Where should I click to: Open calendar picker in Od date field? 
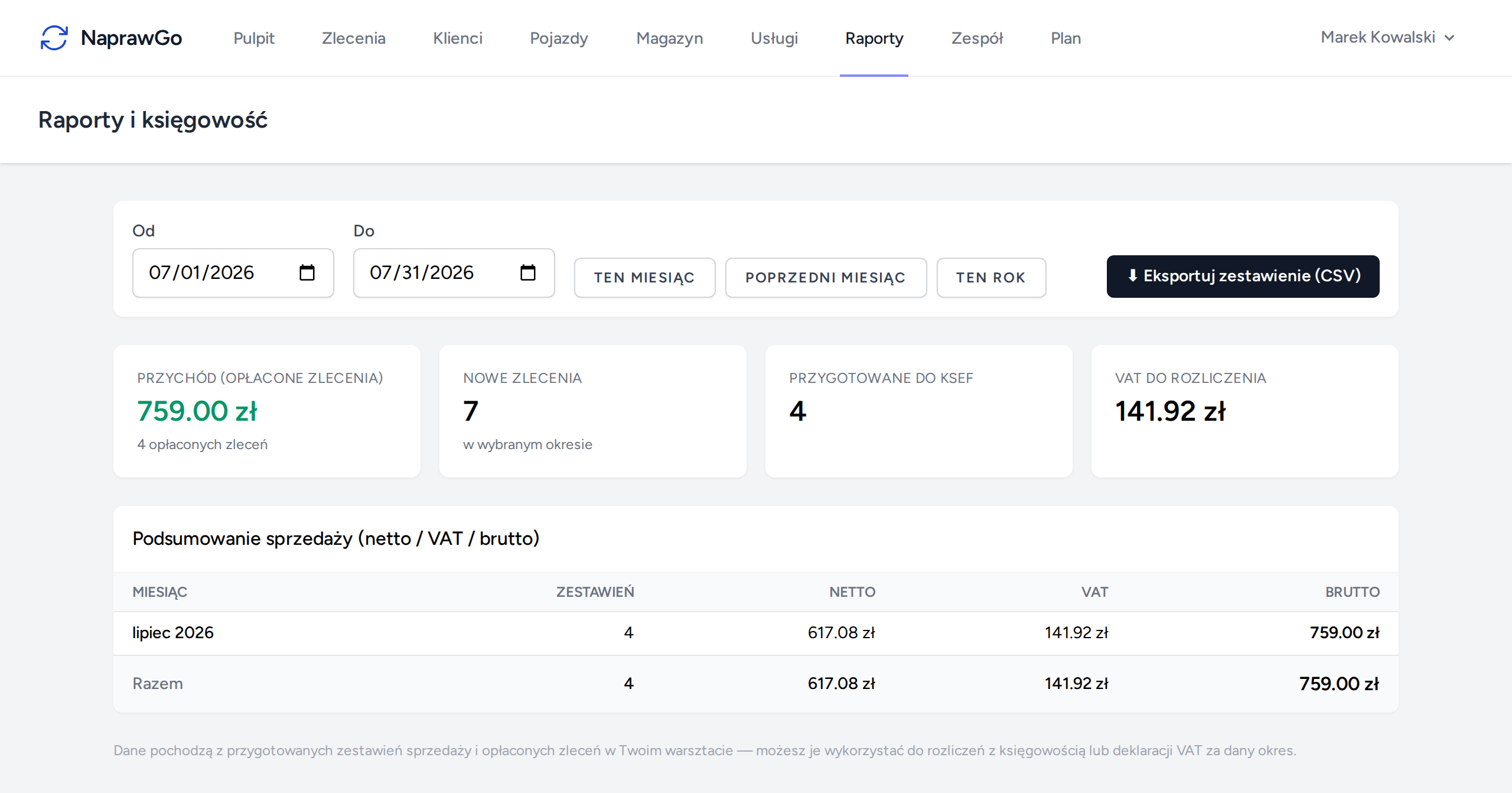tap(307, 272)
